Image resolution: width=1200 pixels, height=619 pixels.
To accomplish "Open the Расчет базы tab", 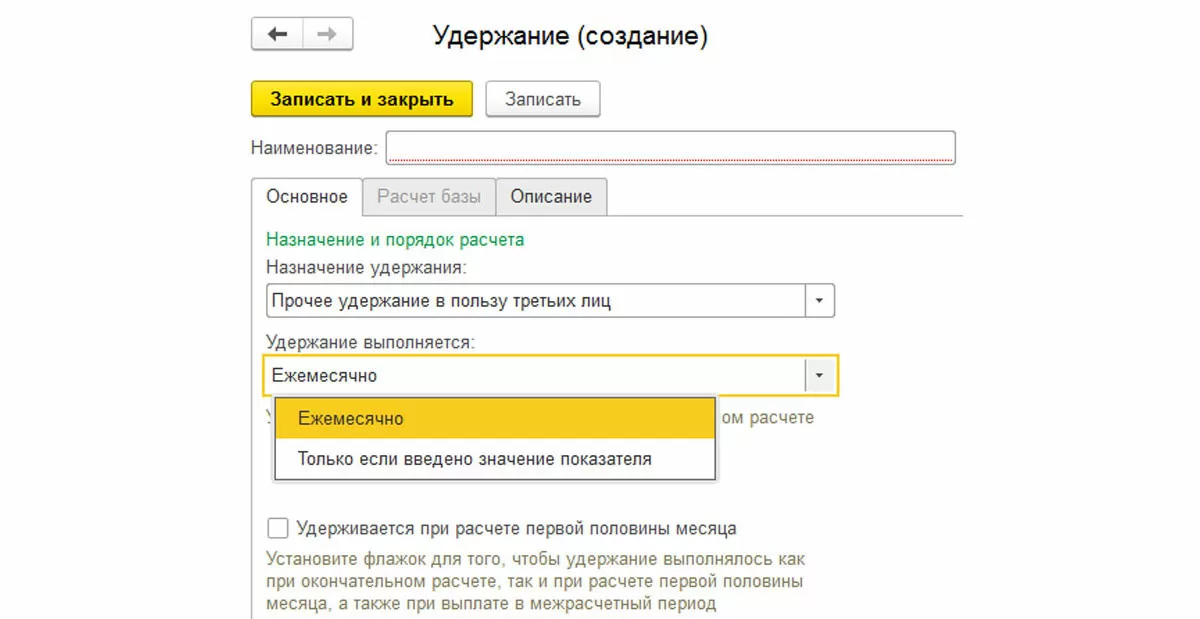I will pos(428,196).
